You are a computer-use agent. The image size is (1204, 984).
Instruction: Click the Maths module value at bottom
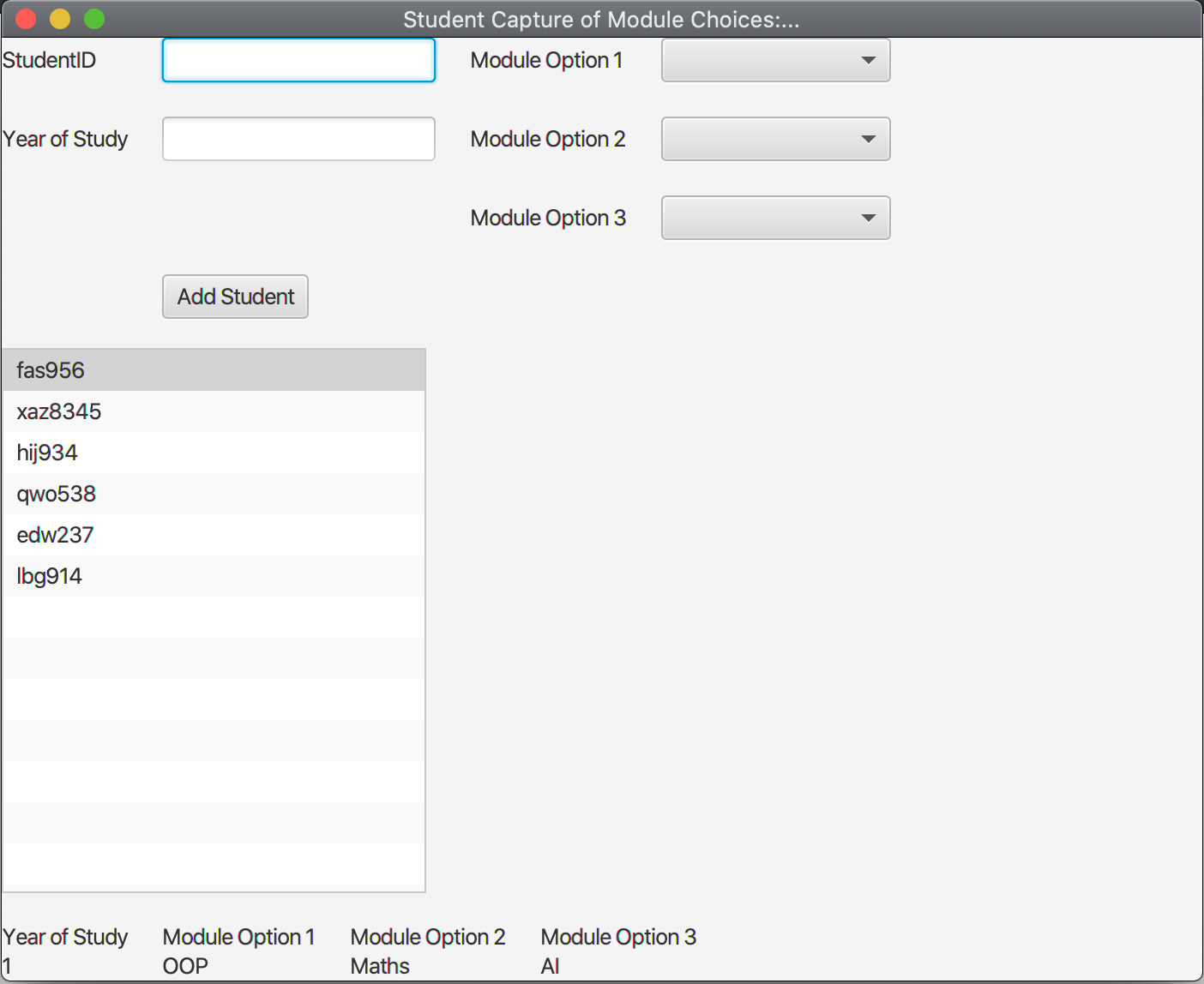380,966
